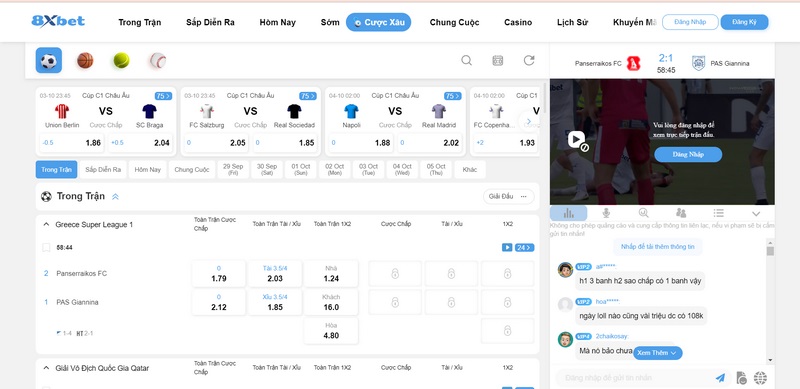
Task: Select the Trong Trận filter tab
Action: click(56, 169)
